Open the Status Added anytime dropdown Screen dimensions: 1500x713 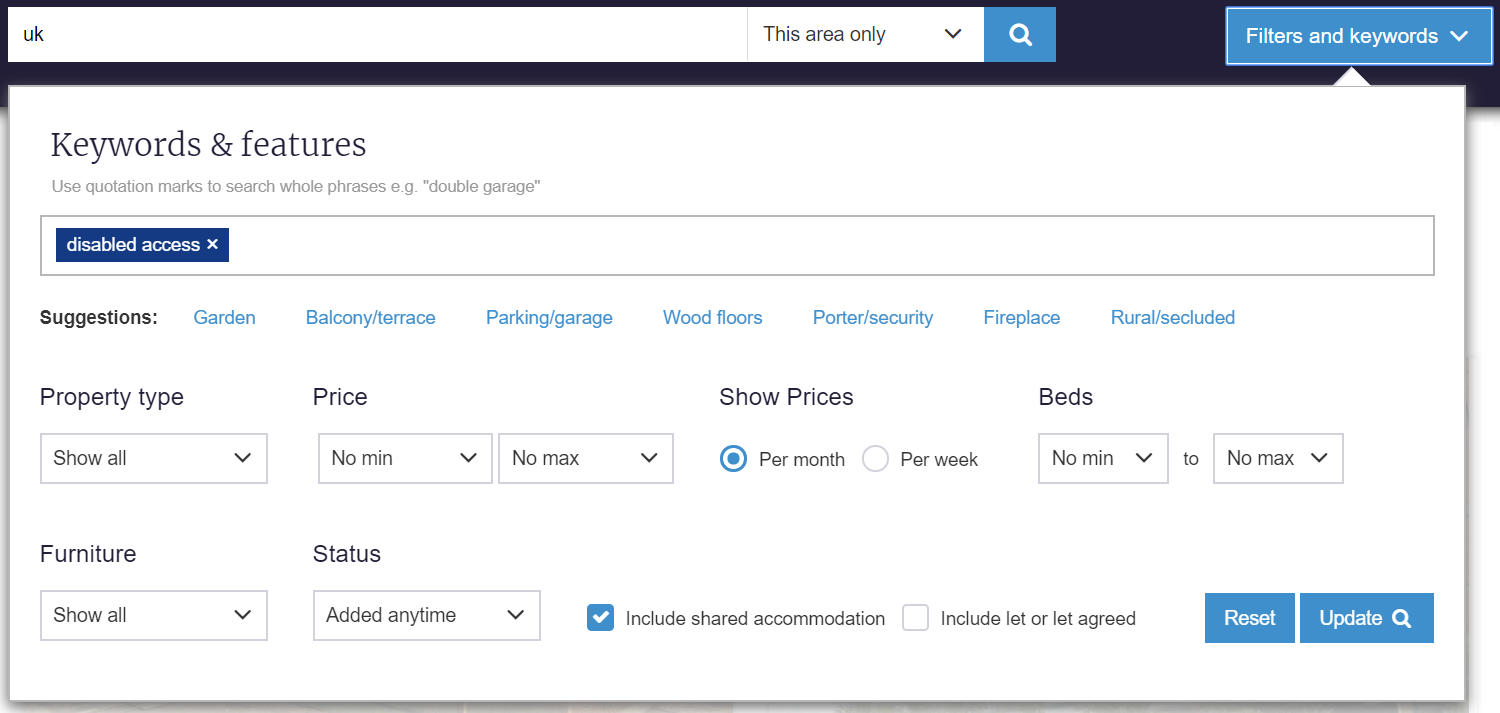coord(427,615)
